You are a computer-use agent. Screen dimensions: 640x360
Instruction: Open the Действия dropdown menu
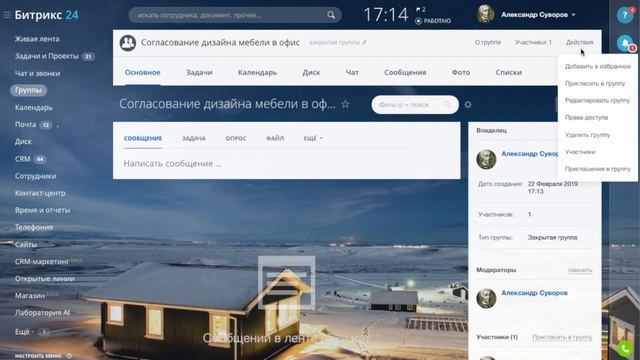(x=579, y=42)
